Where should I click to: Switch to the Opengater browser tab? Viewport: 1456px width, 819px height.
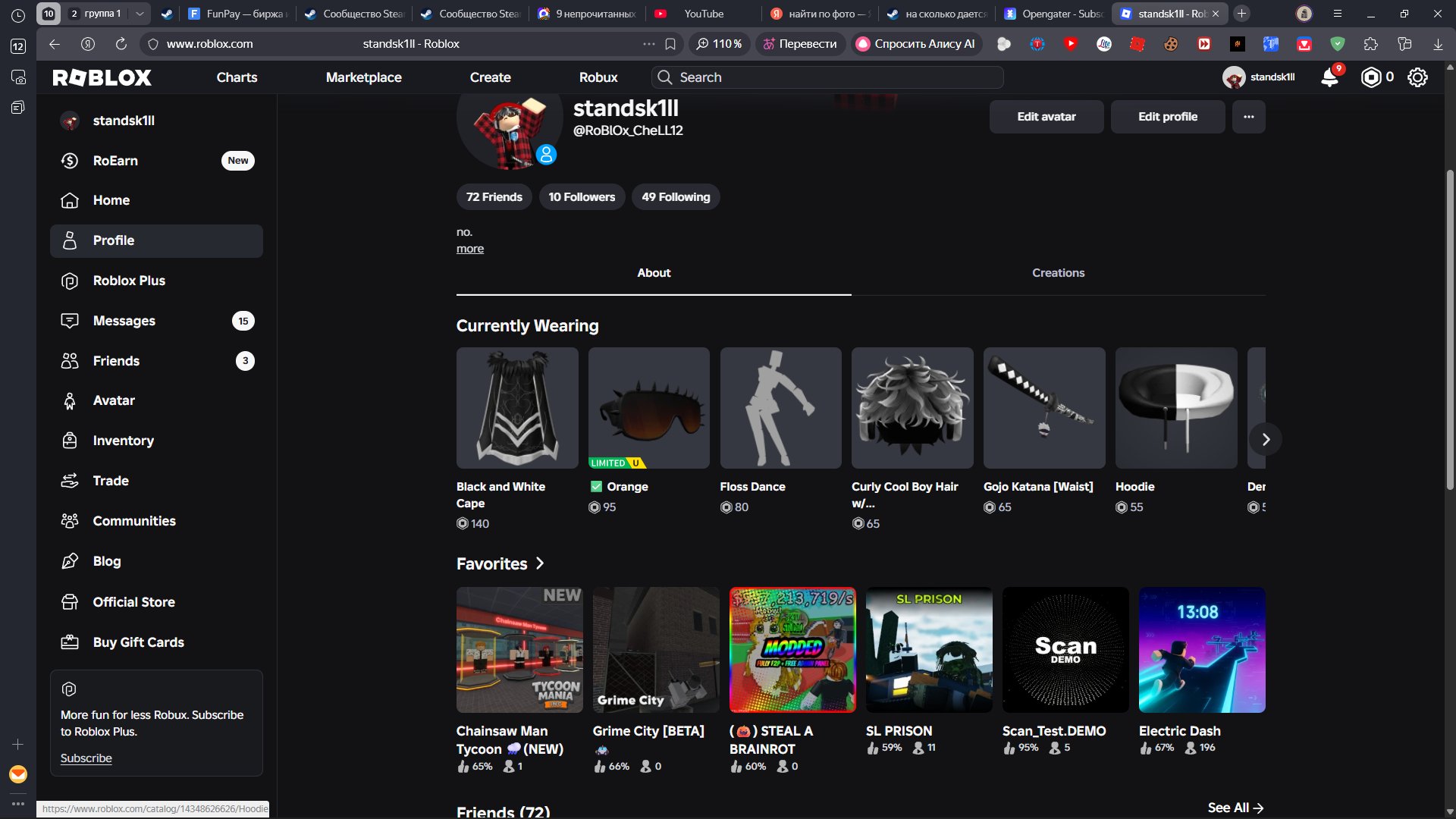tap(1053, 14)
